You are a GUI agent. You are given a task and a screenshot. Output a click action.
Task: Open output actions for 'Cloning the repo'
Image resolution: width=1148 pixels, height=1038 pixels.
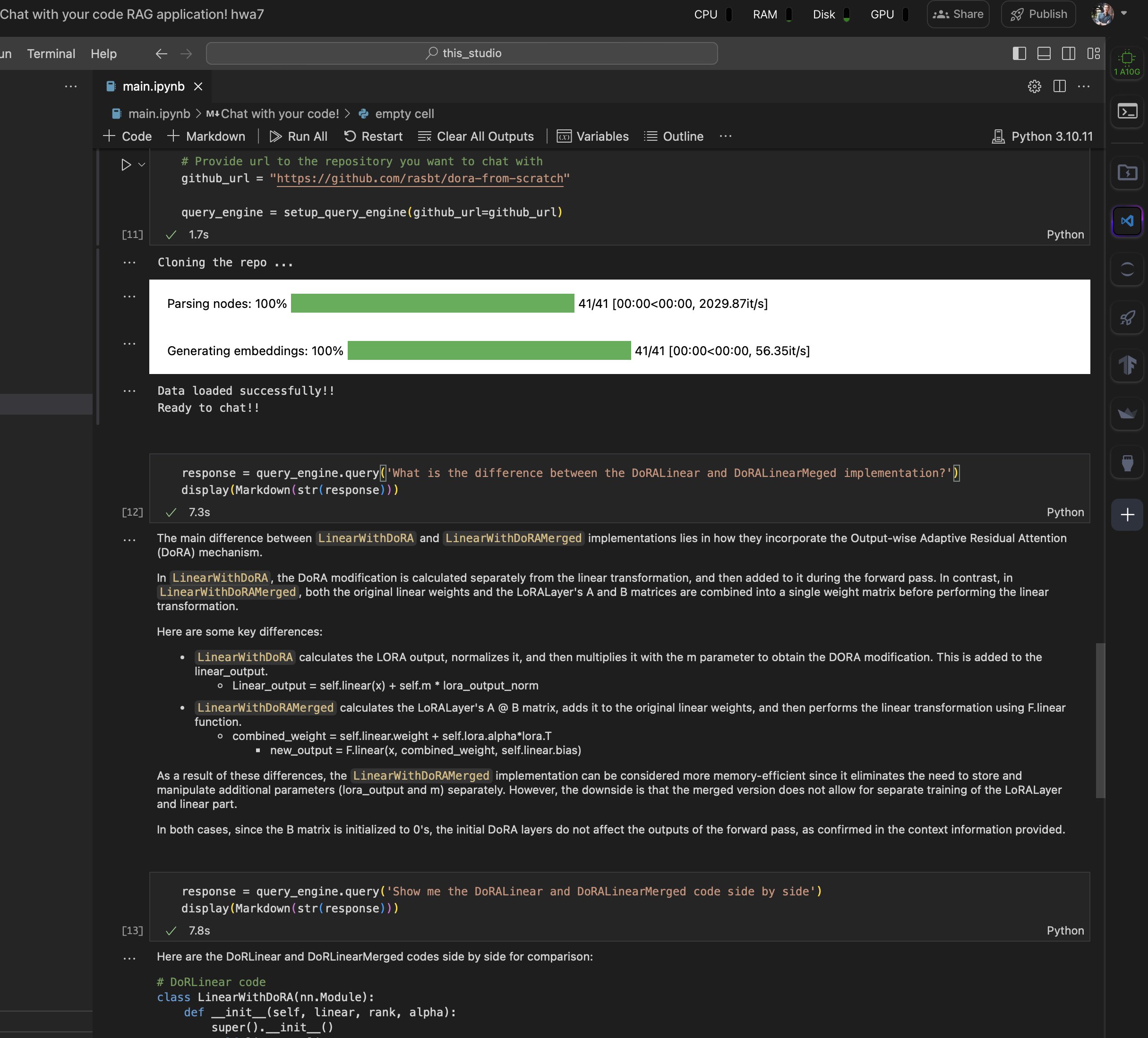129,263
